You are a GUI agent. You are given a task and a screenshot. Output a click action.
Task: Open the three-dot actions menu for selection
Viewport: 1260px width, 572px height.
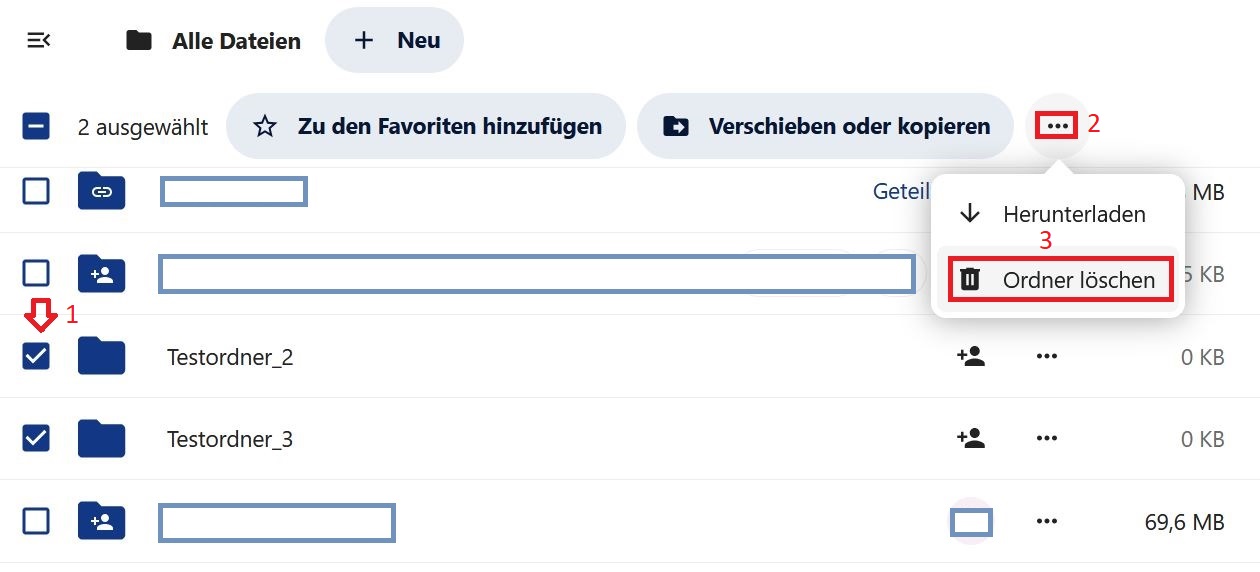click(x=1058, y=125)
